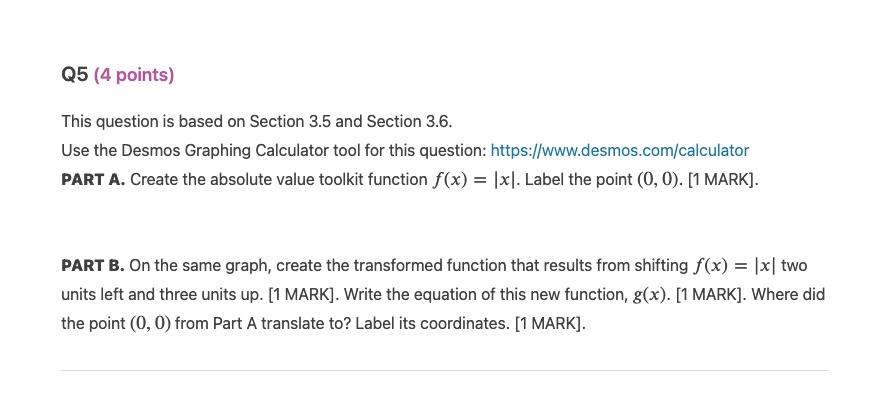This screenshot has height=401, width=894.
Task: Click the purple (4 points) label
Action: point(133,75)
